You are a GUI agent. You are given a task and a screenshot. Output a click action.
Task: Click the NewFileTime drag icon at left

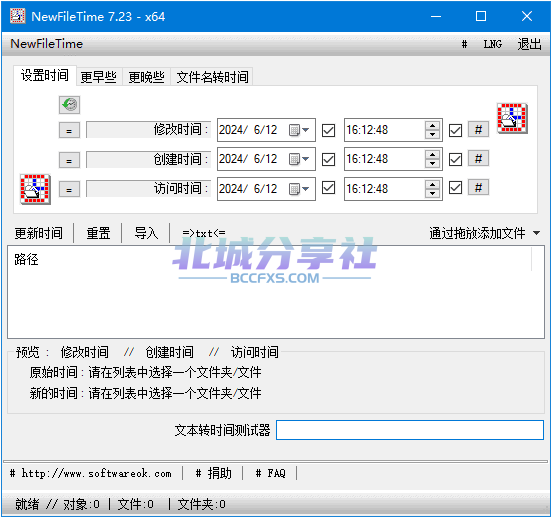coord(35,189)
